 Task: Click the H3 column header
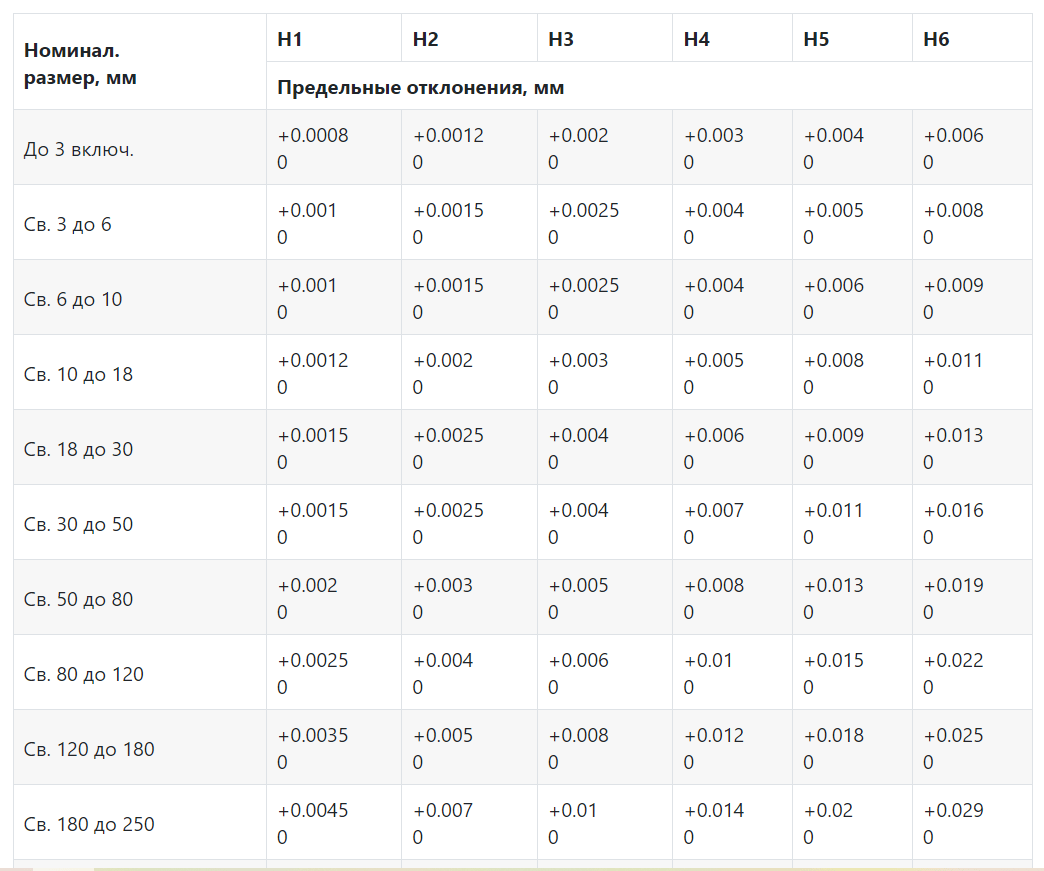[x=561, y=39]
